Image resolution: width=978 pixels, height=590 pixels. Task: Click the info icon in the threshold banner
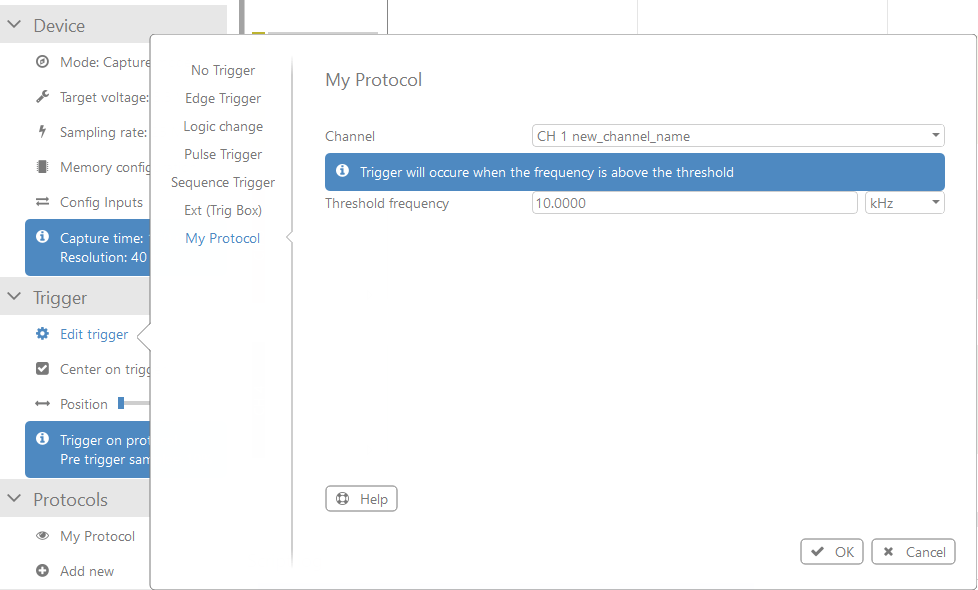point(343,171)
